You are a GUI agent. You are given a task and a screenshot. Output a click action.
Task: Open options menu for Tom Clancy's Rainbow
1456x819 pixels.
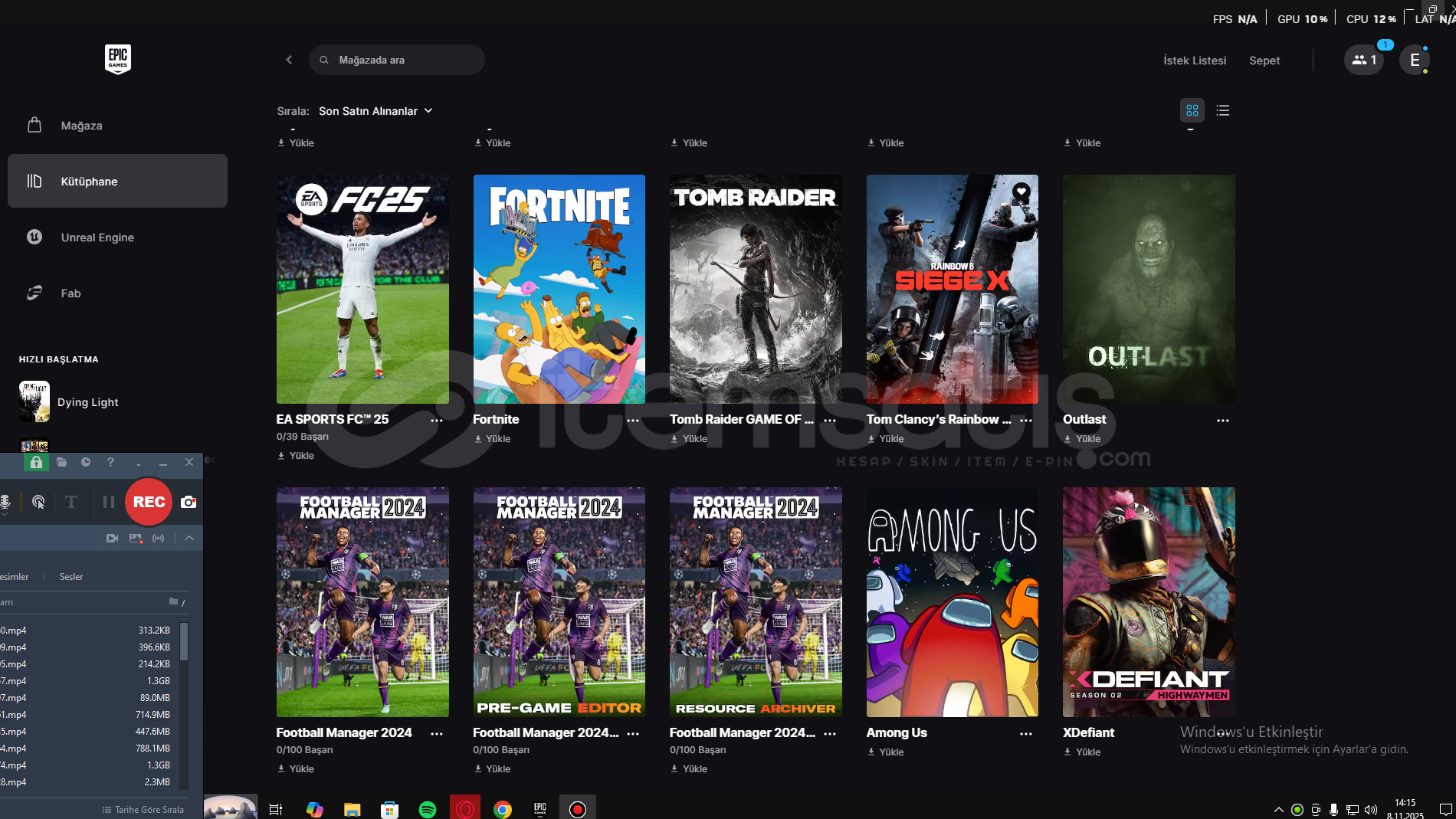pyautogui.click(x=1026, y=420)
